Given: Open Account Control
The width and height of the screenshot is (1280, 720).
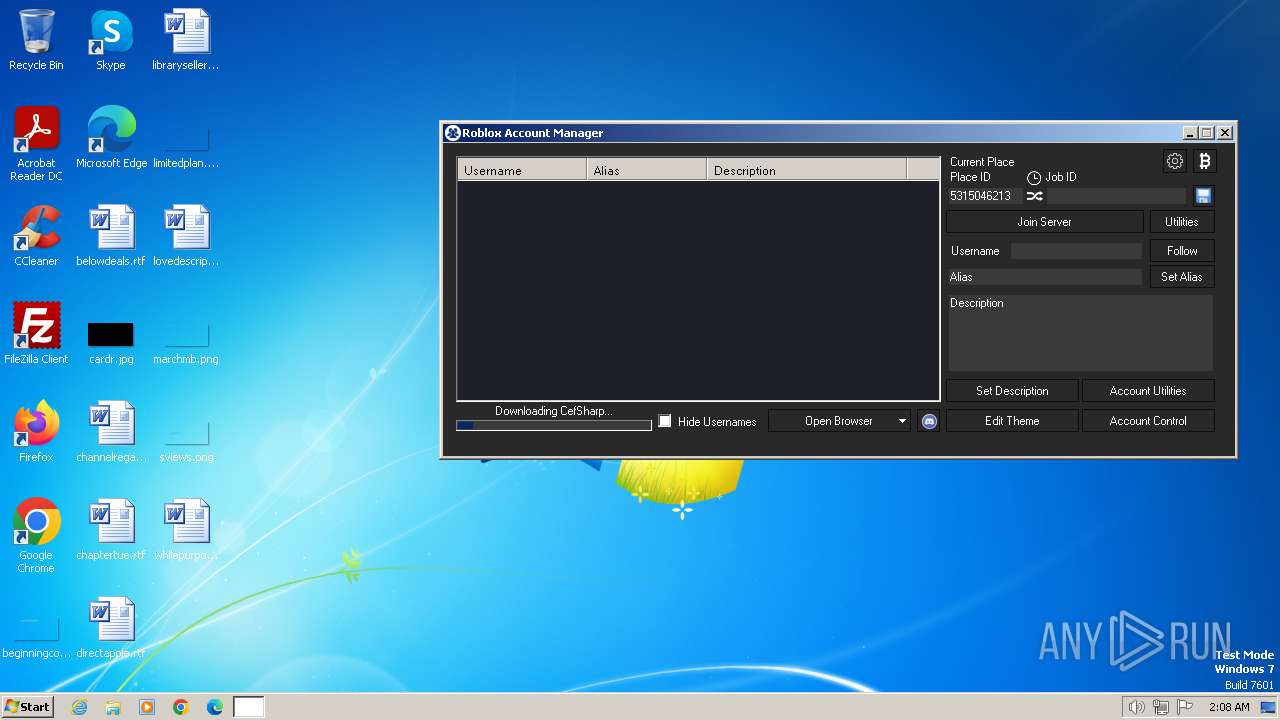Looking at the screenshot, I should coord(1148,421).
